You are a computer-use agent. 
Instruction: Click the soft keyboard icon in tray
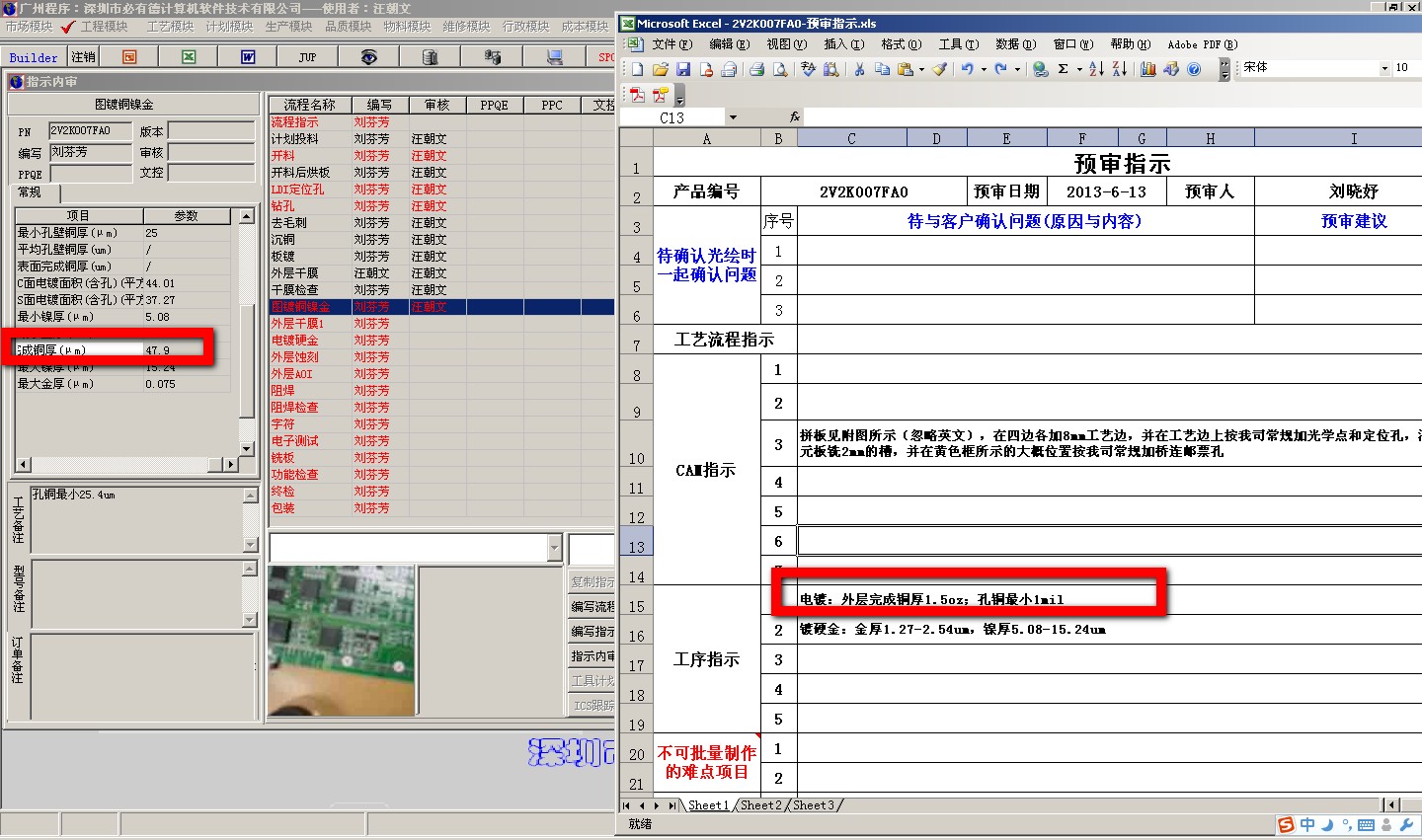[x=1367, y=825]
